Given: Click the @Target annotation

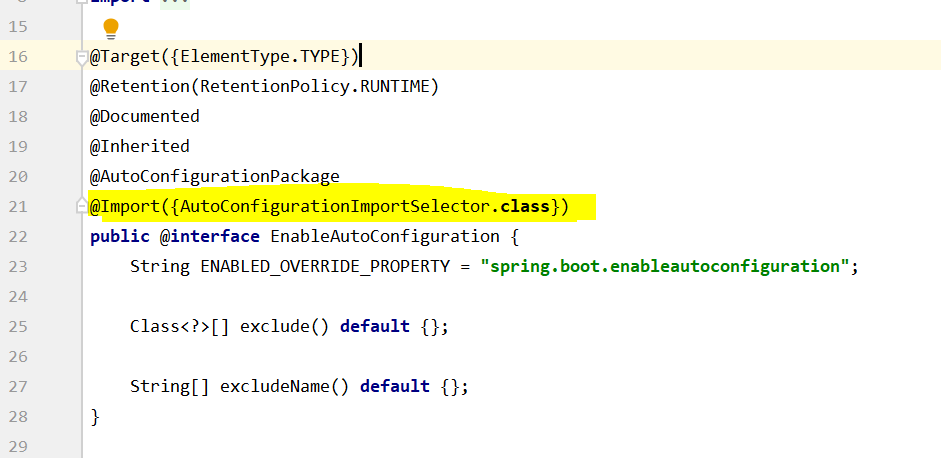Looking at the screenshot, I should [124, 56].
